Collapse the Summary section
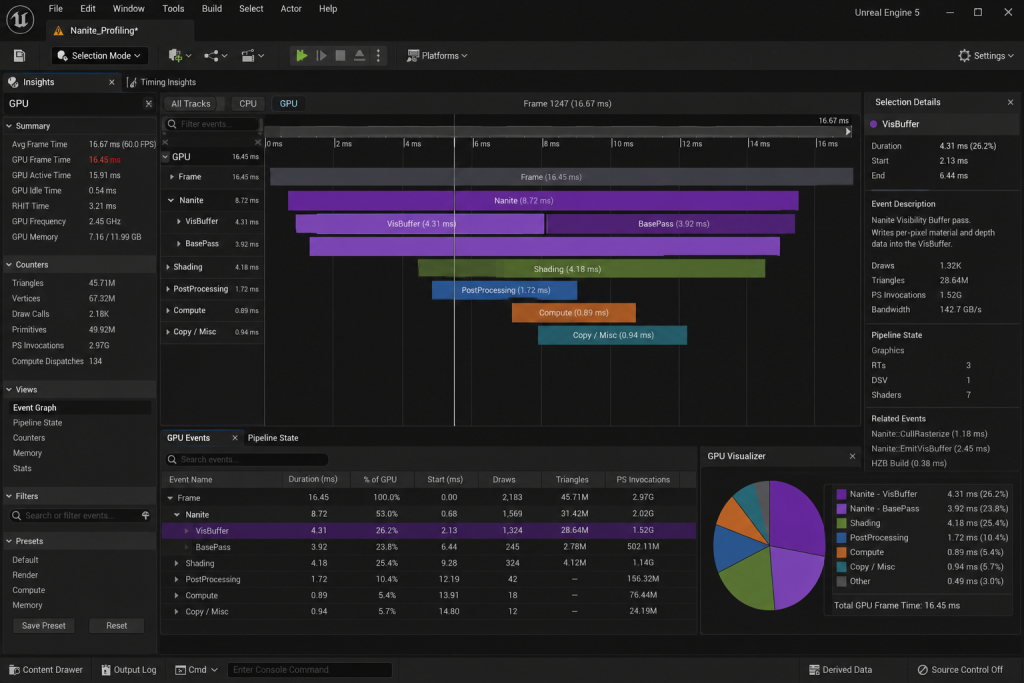The width and height of the screenshot is (1024, 683). coord(9,126)
